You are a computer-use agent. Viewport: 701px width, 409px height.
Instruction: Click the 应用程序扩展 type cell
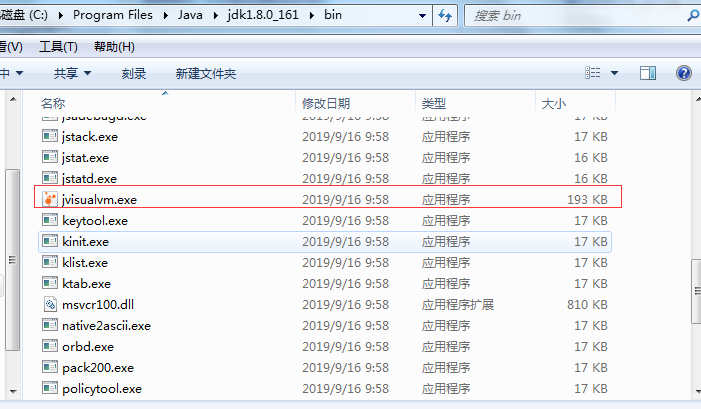(x=457, y=304)
